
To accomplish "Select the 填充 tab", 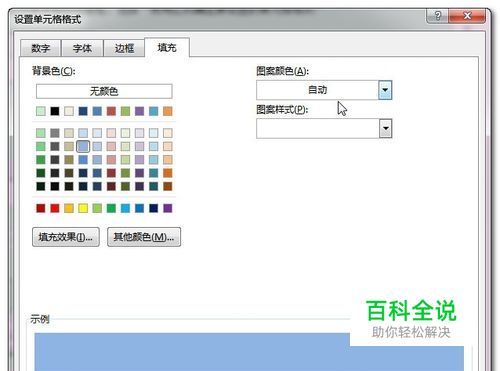I will (x=167, y=47).
